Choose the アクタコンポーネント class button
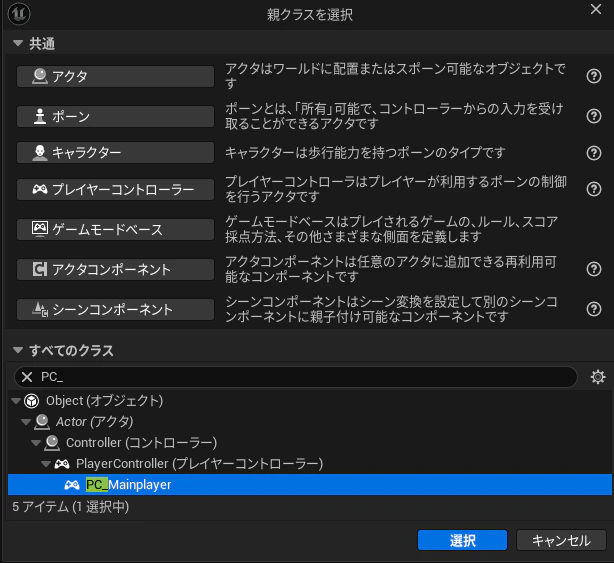Screen dimensions: 614x563 coord(116,269)
